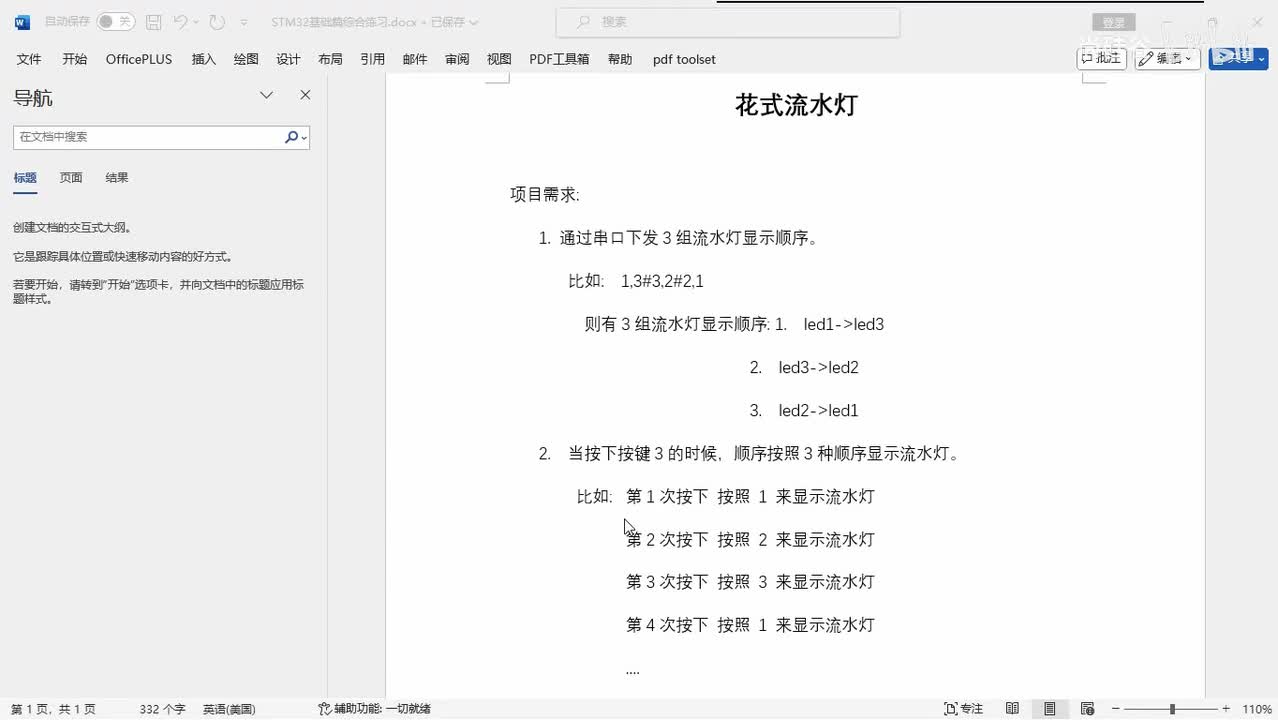Open the 邮件 tab
The width and height of the screenshot is (1278, 720).
(415, 59)
